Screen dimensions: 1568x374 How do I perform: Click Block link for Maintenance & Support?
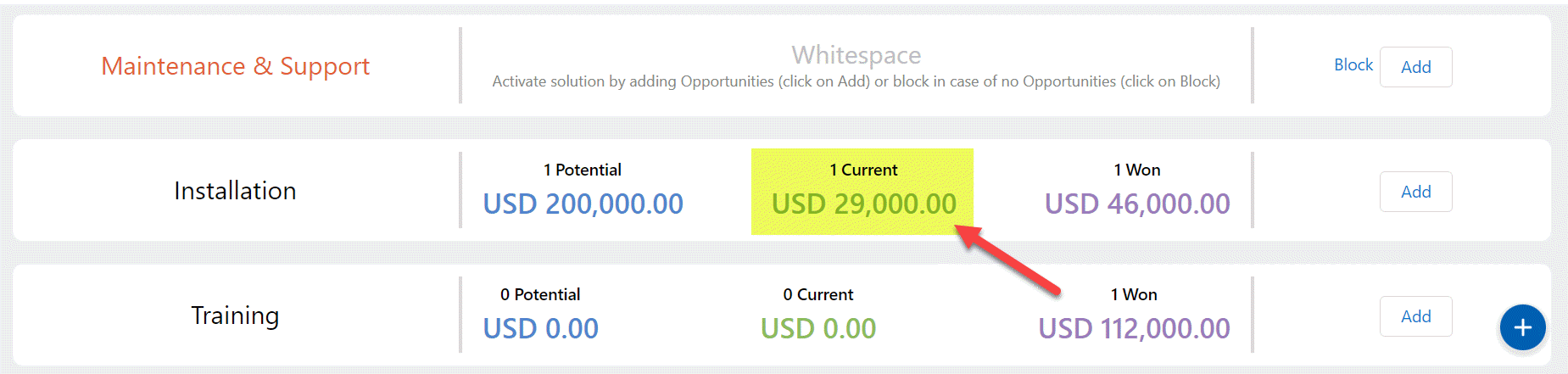click(1353, 65)
